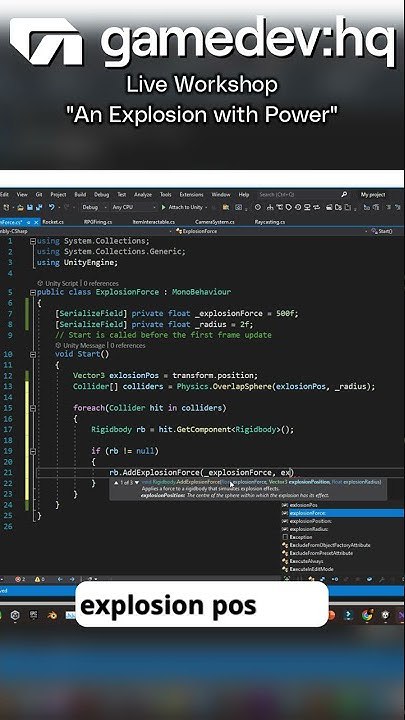Click the Undo arrow icon
The height and width of the screenshot is (720, 405).
51,208
